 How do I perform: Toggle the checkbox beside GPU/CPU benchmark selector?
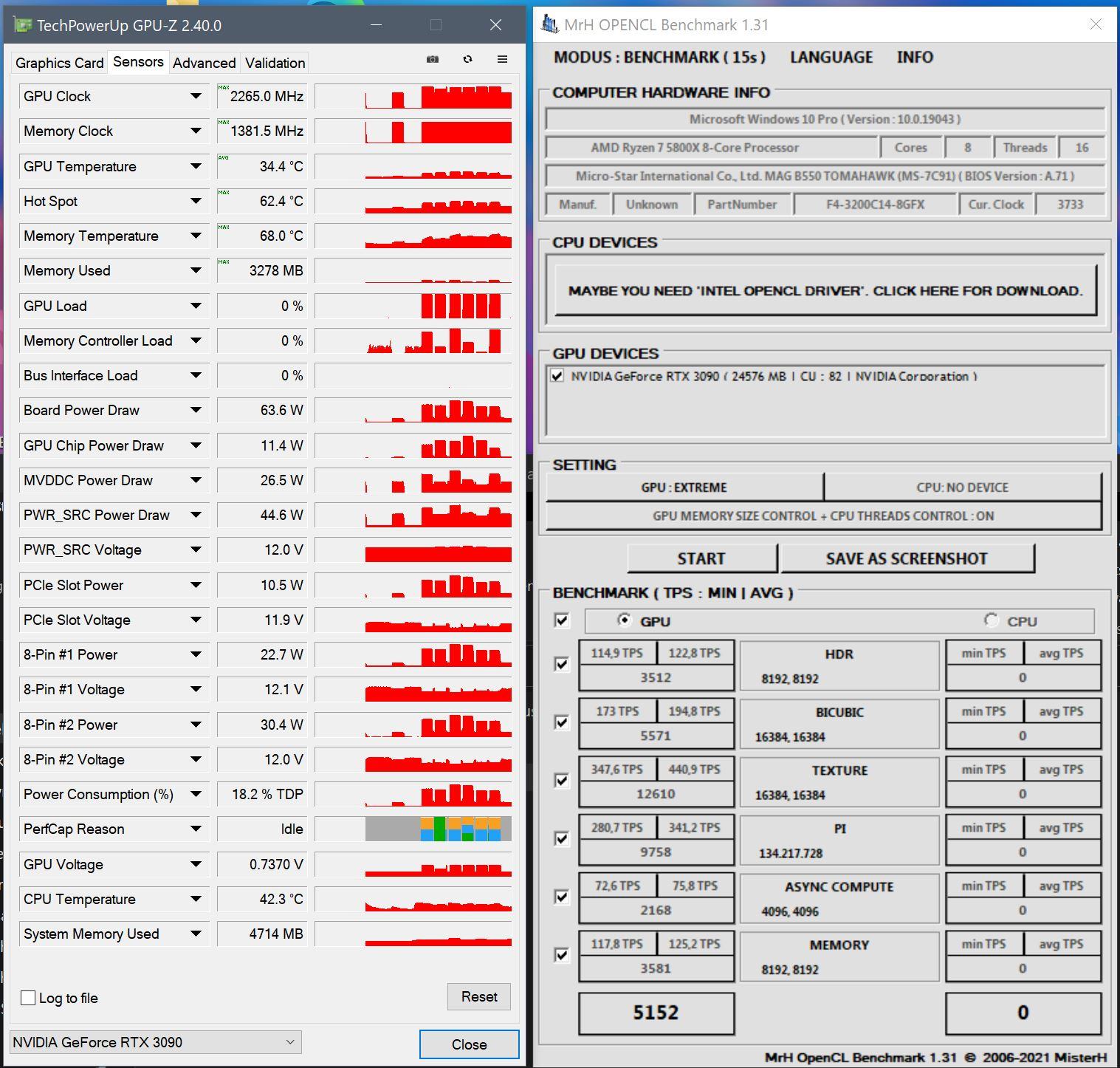(562, 620)
